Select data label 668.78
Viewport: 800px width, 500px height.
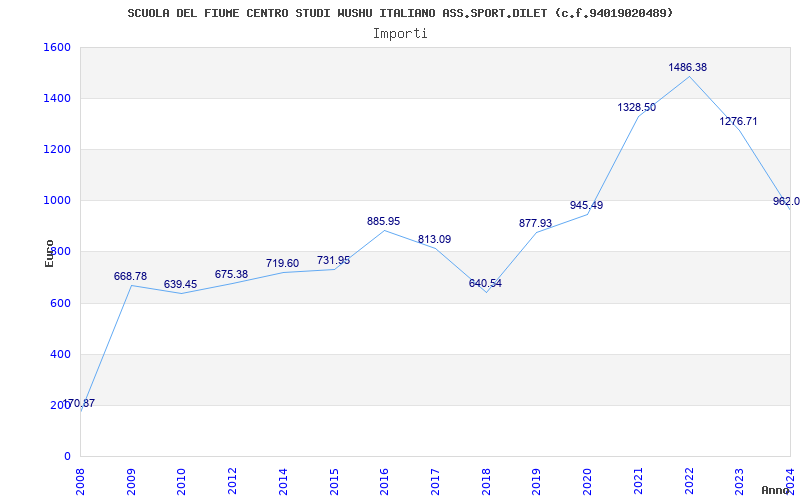[130, 276]
